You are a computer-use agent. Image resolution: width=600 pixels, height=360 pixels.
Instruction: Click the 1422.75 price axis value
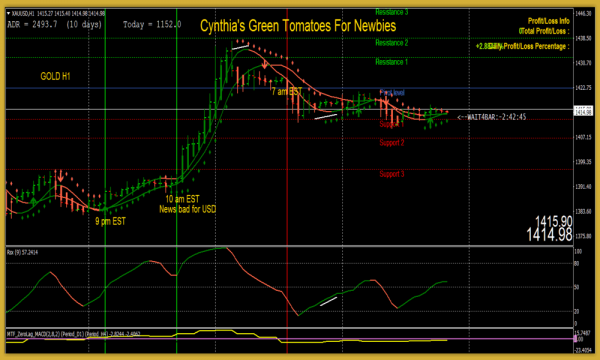click(584, 88)
